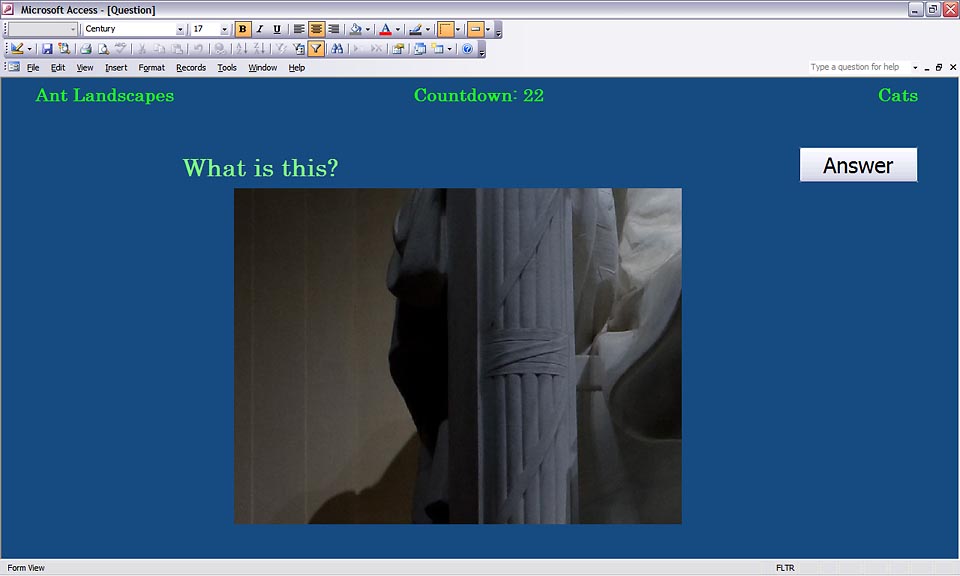
Task: Click the File Search icon
Action: [64, 48]
